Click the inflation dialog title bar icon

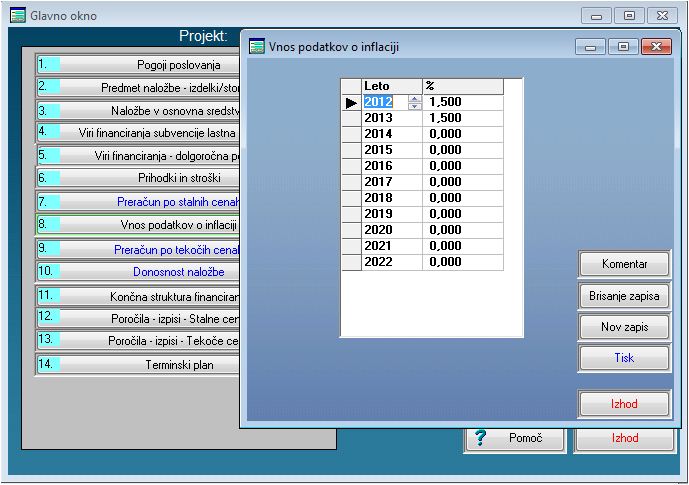pyautogui.click(x=257, y=47)
